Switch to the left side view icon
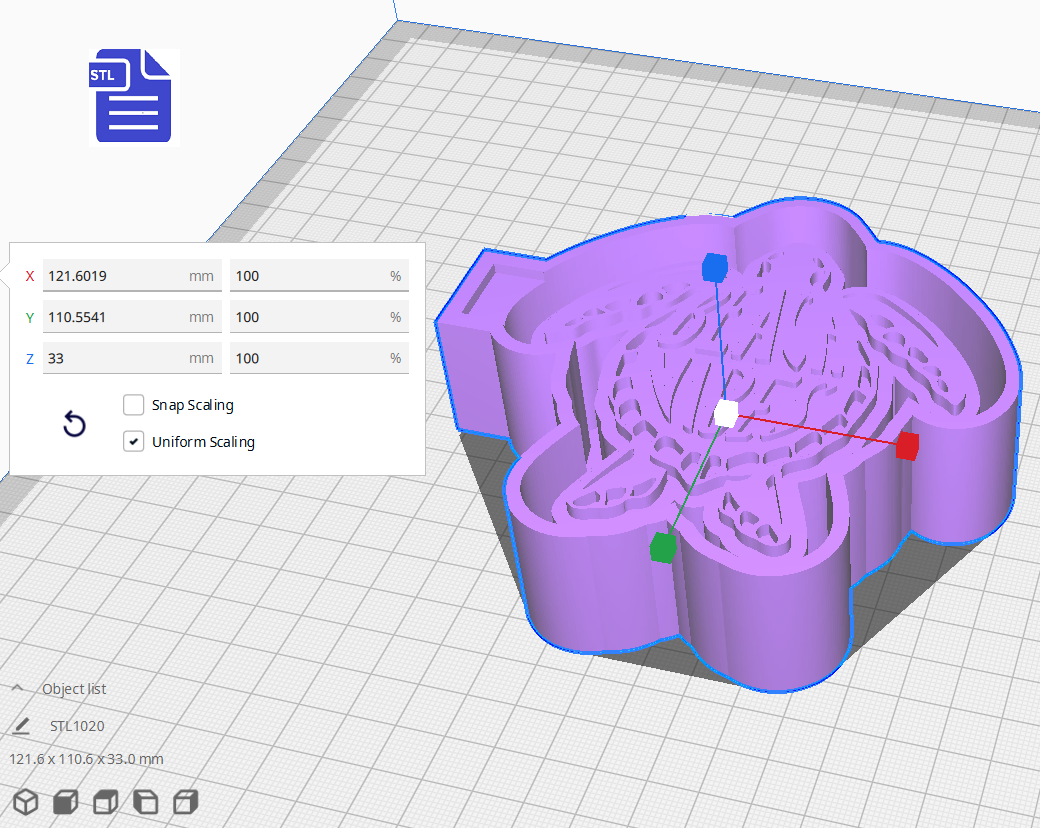This screenshot has height=828, width=1040. click(x=144, y=801)
